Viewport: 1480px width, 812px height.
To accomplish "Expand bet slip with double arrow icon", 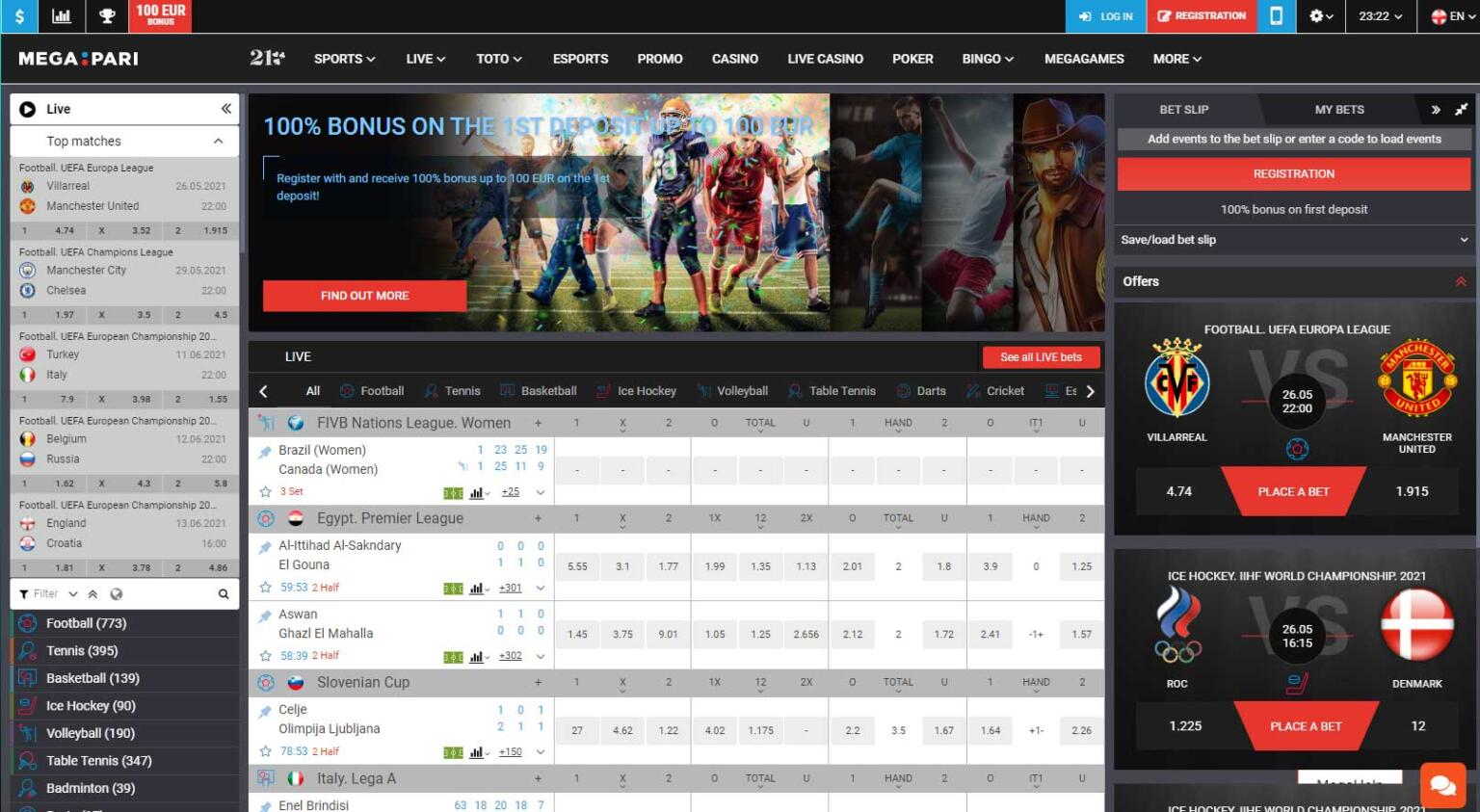I will 1436,110.
